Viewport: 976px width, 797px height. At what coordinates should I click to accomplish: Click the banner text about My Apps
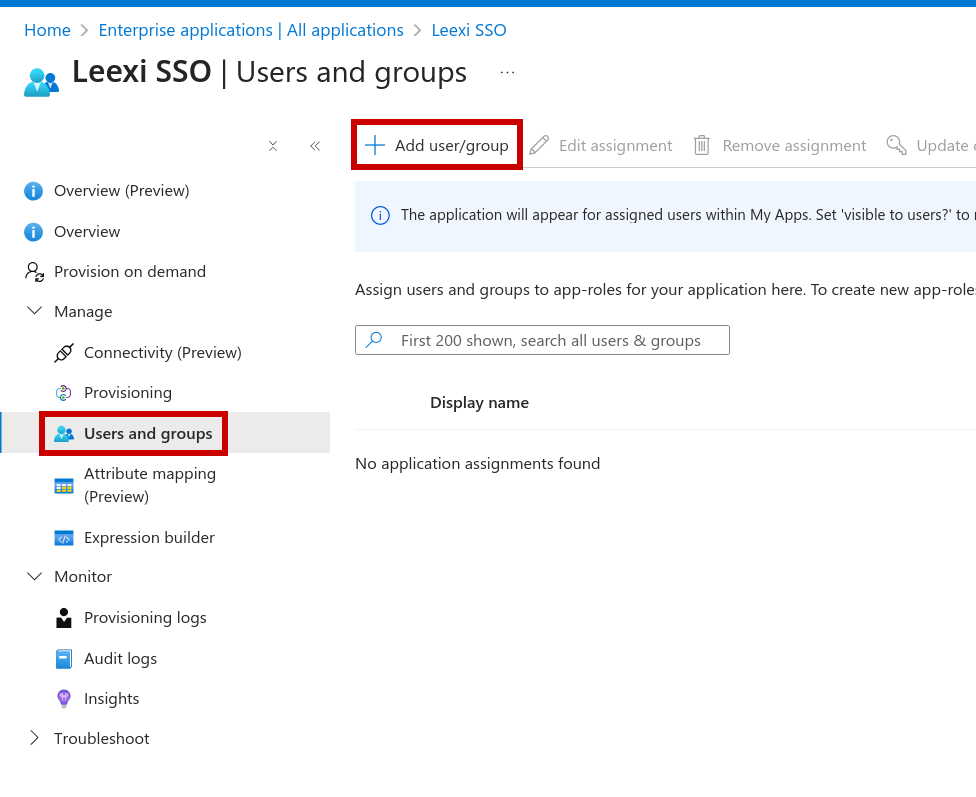pos(688,215)
